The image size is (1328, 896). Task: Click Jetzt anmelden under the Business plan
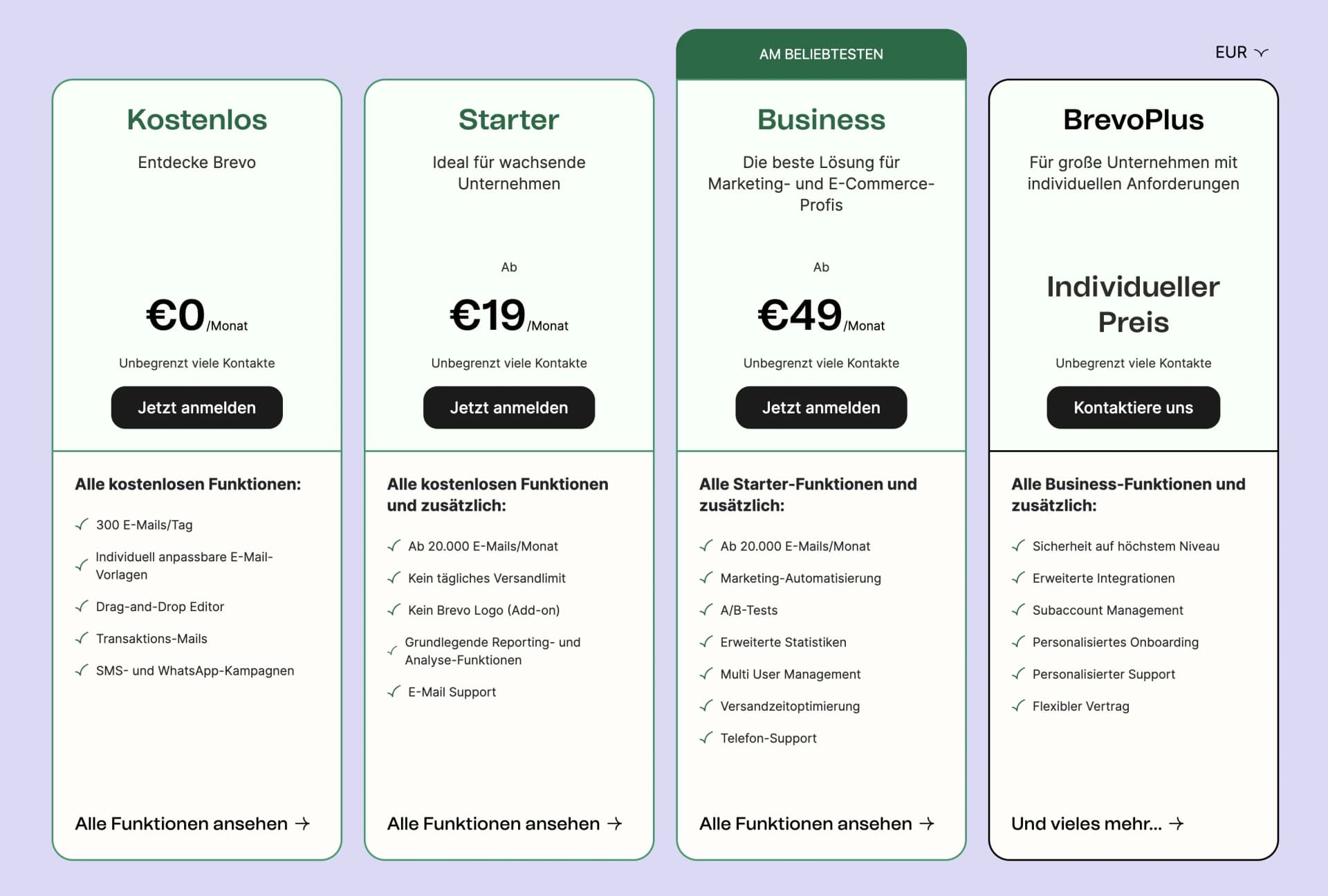[x=820, y=408]
